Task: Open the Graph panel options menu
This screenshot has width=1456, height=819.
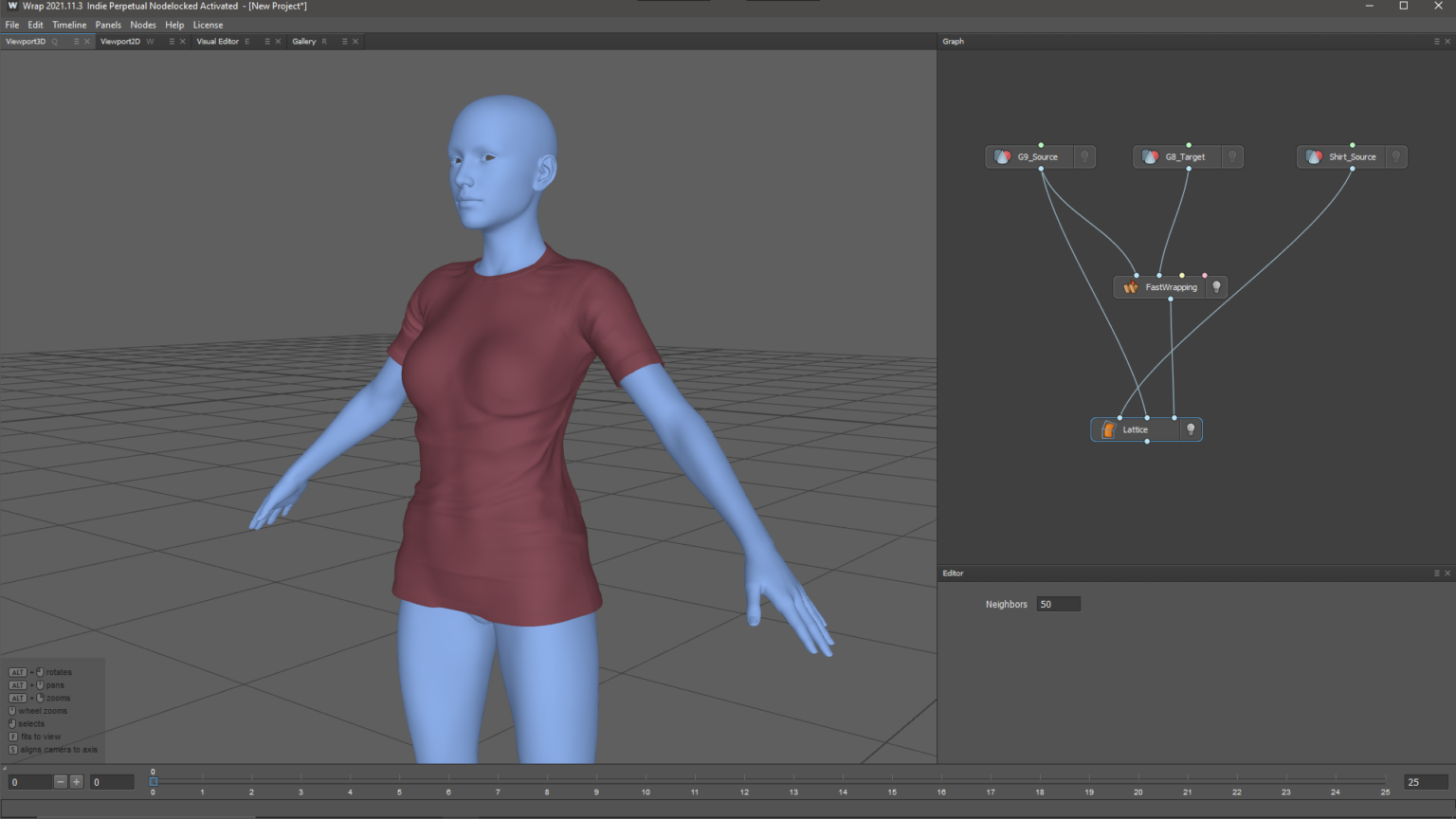Action: (1437, 41)
